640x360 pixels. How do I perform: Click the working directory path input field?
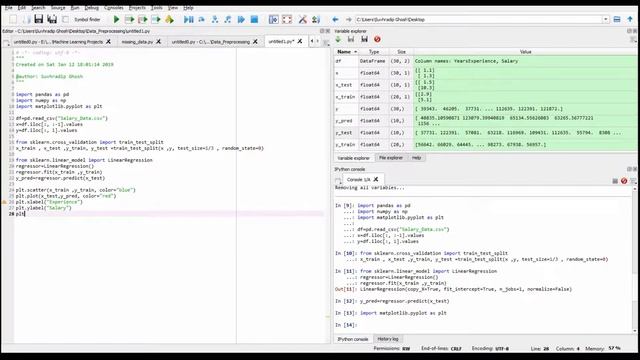pyautogui.click(x=478, y=19)
